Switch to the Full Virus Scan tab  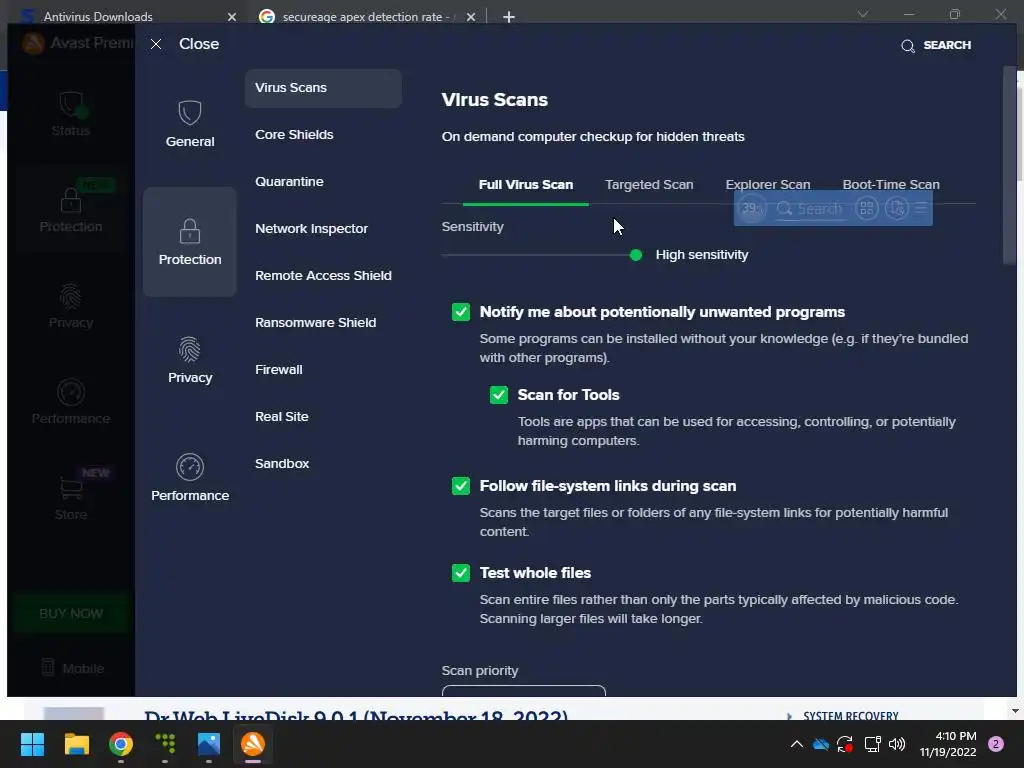click(526, 185)
